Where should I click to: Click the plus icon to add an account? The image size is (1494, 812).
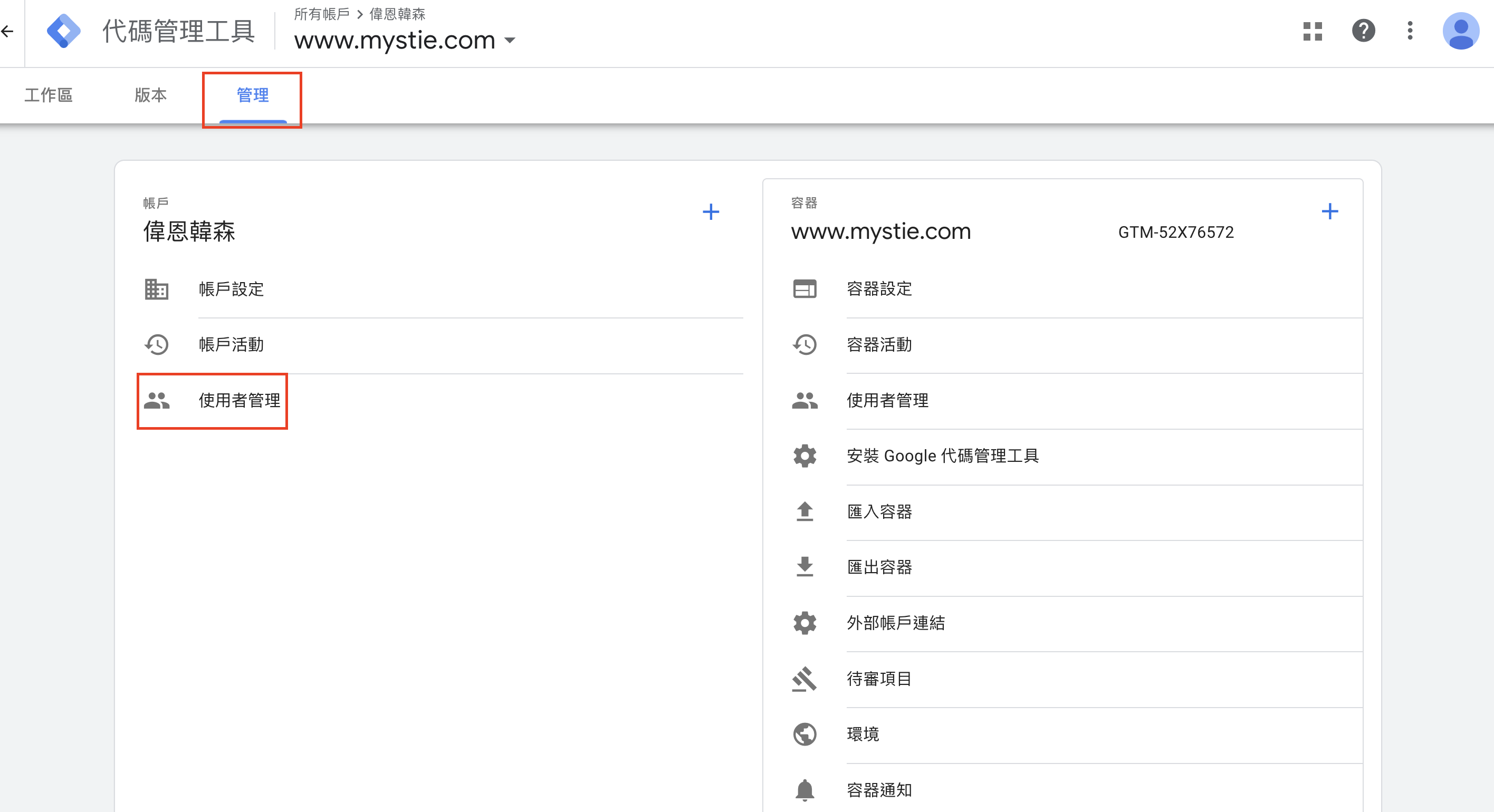[x=711, y=211]
